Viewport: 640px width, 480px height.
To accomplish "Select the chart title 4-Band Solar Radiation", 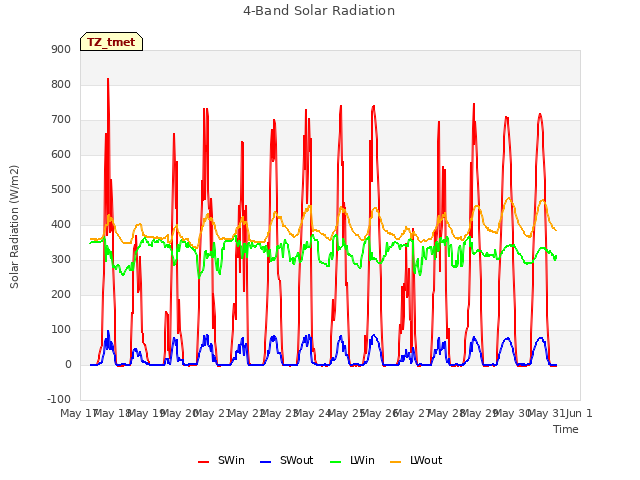I will tap(319, 11).
